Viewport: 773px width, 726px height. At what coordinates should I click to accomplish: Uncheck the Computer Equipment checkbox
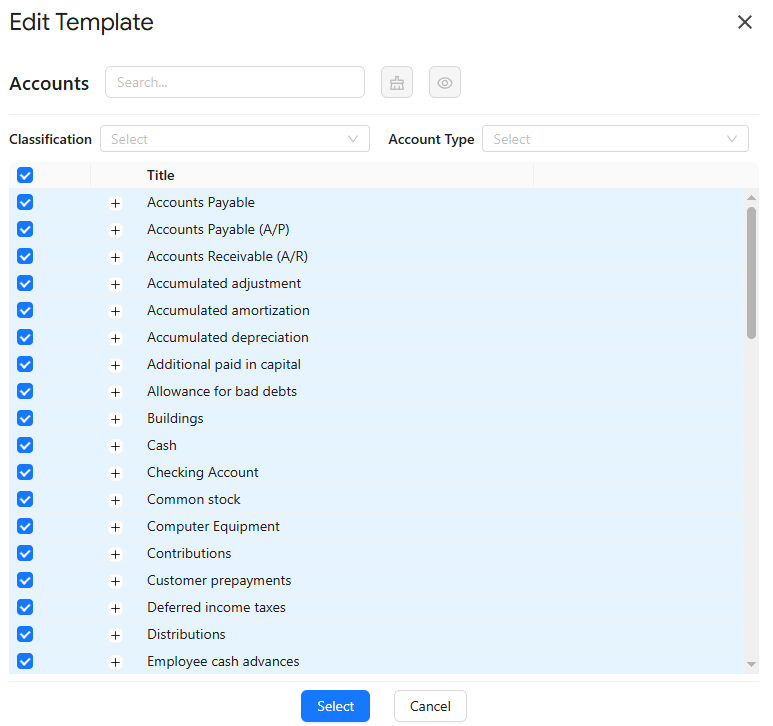pyautogui.click(x=25, y=526)
